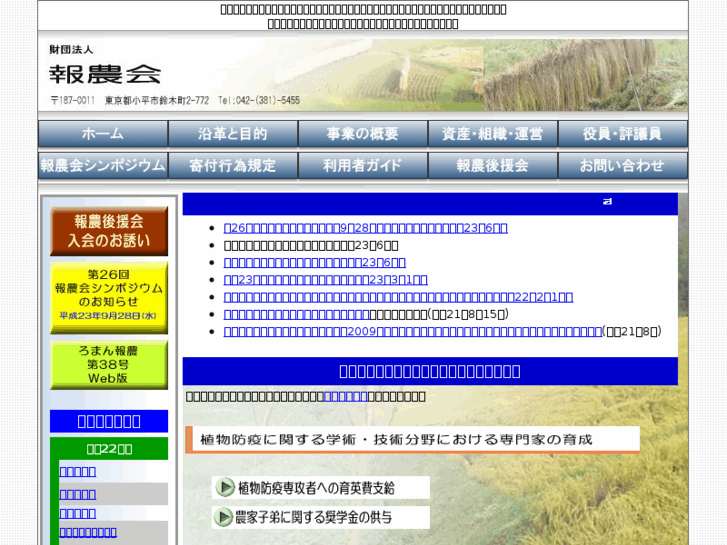Open first sidebar link under green 22 header

pos(77,472)
